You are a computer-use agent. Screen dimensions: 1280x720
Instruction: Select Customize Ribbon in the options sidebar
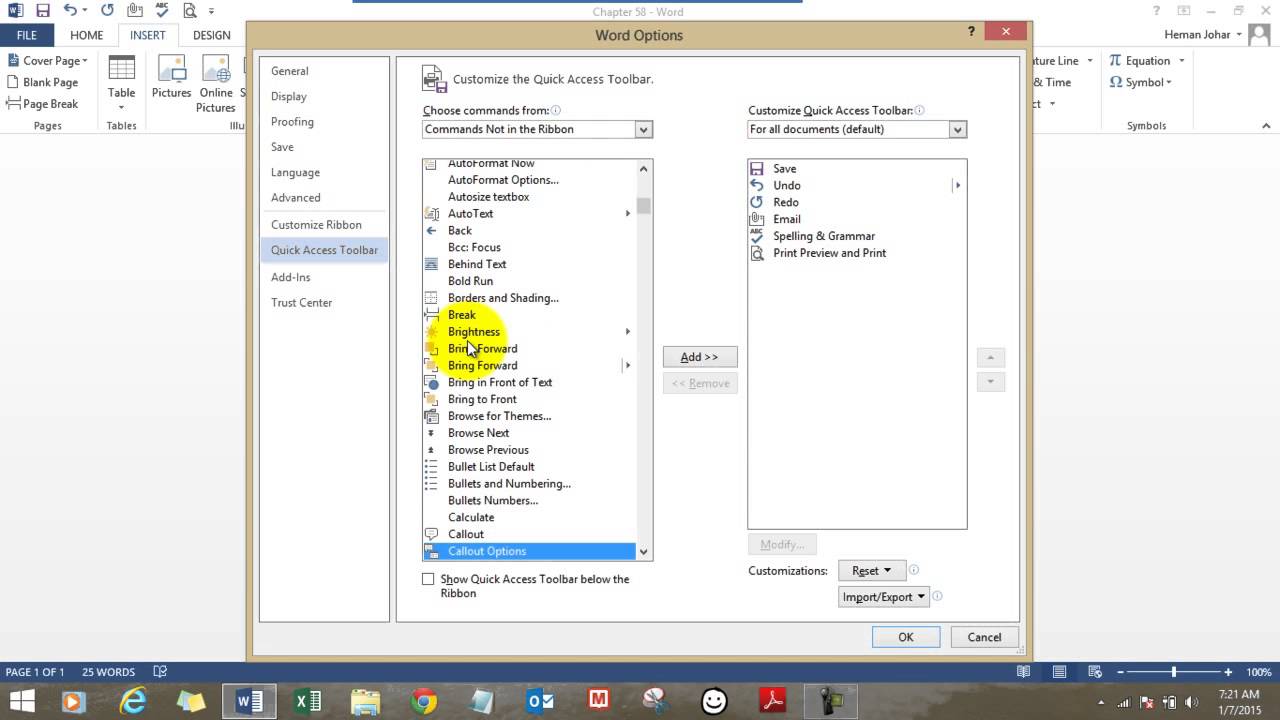(316, 225)
